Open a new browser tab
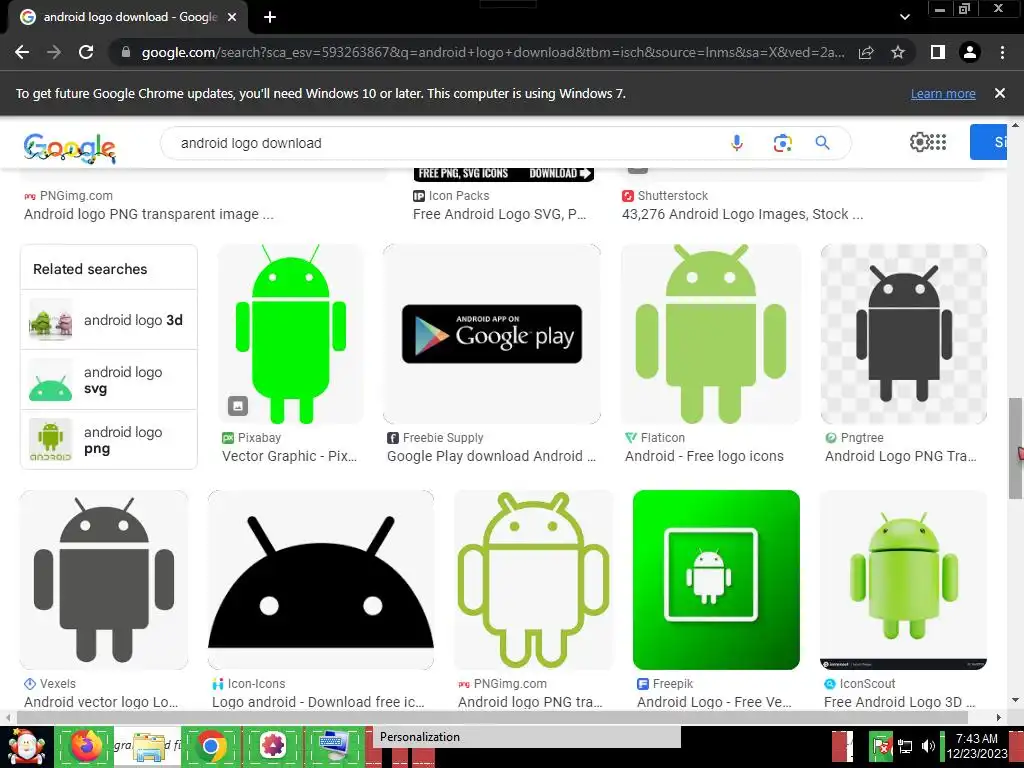Screen dimensions: 1024x768 tap(270, 17)
